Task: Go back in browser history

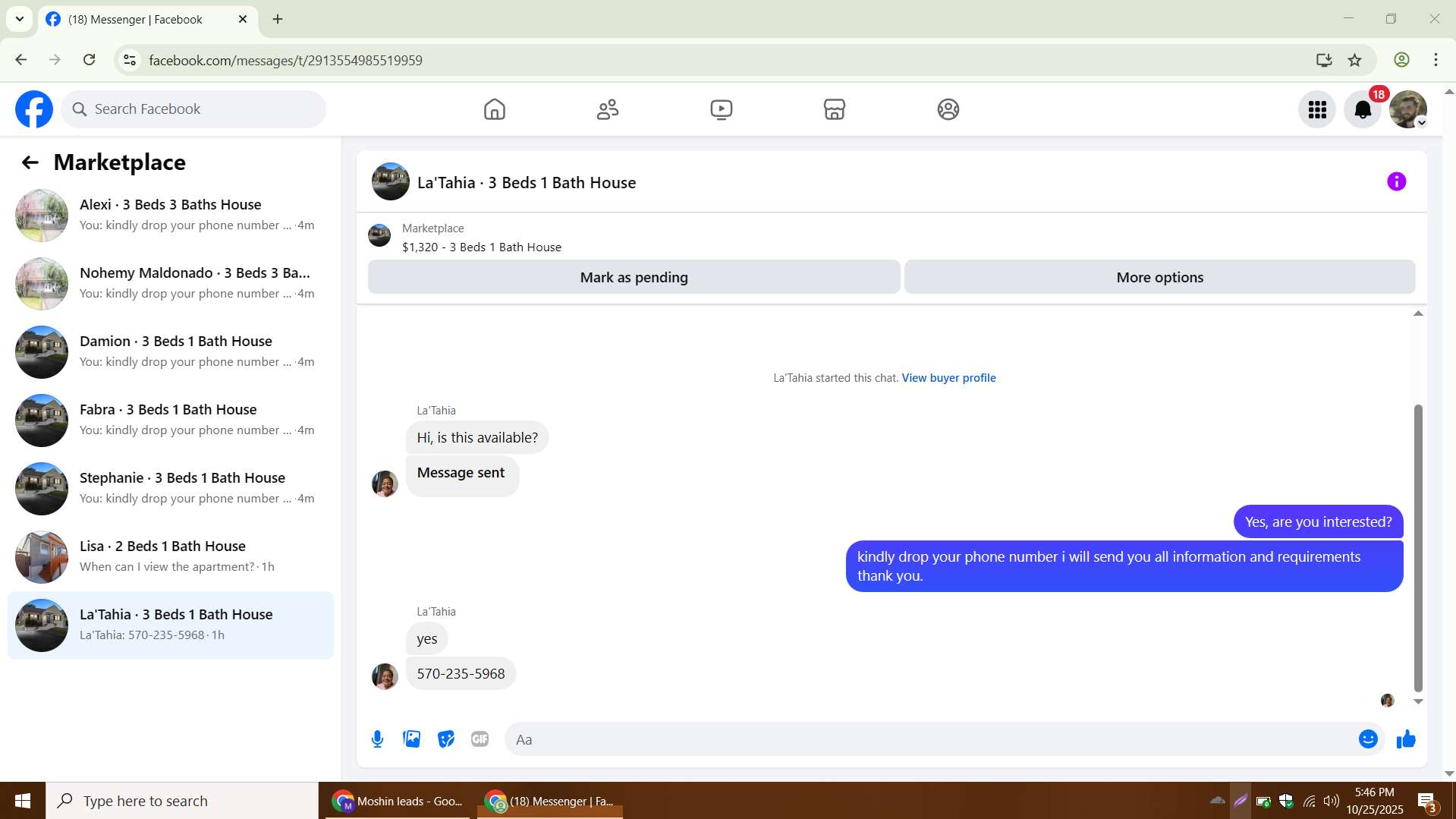Action: pos(21,60)
